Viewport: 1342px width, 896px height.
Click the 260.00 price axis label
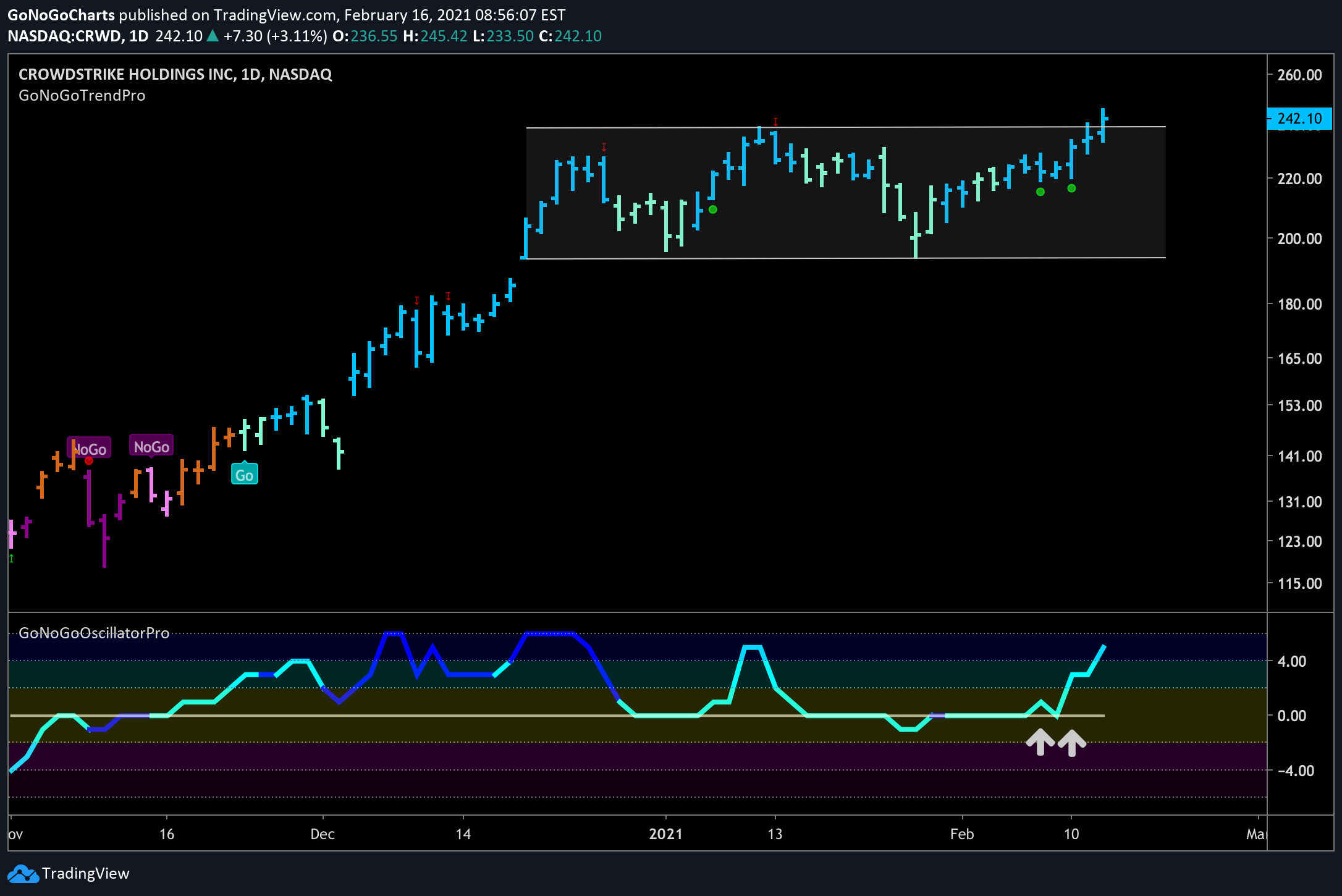1299,75
